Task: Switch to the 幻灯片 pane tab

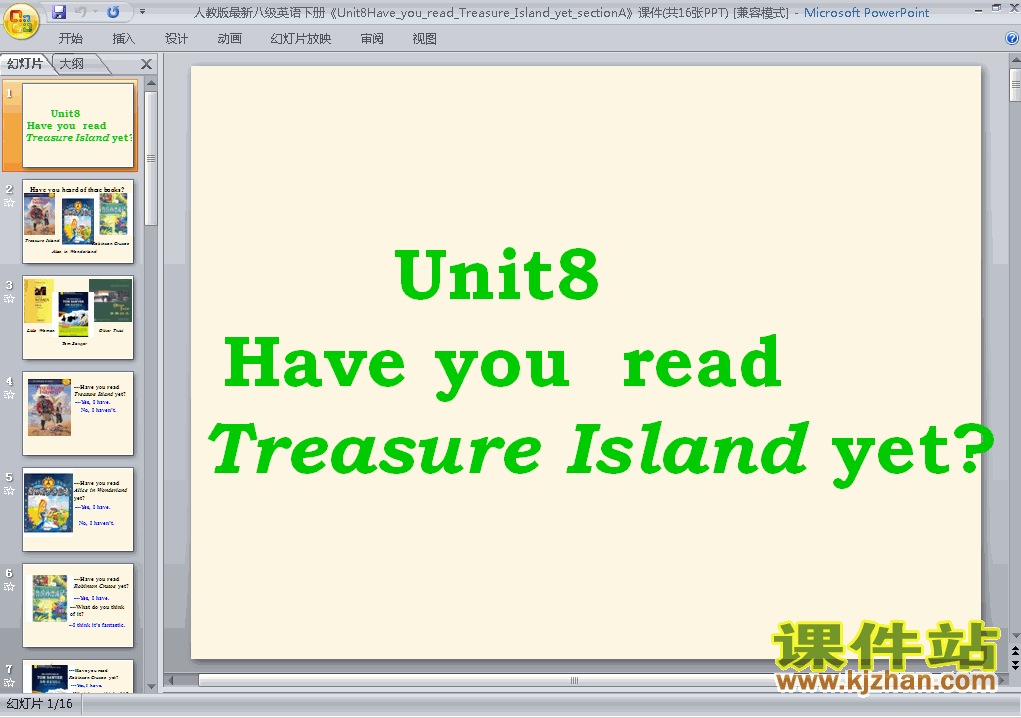Action: [25, 64]
